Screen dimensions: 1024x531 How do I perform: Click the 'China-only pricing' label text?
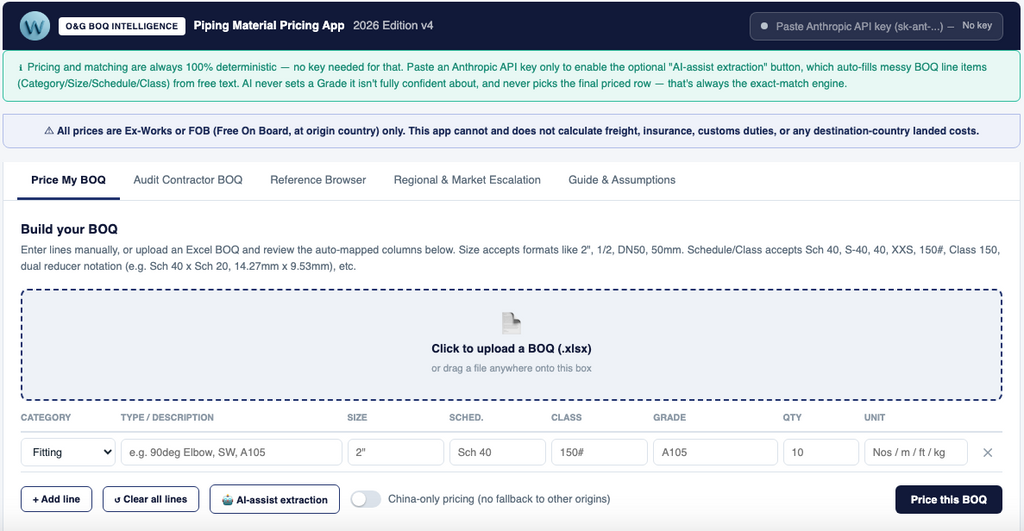(x=499, y=499)
